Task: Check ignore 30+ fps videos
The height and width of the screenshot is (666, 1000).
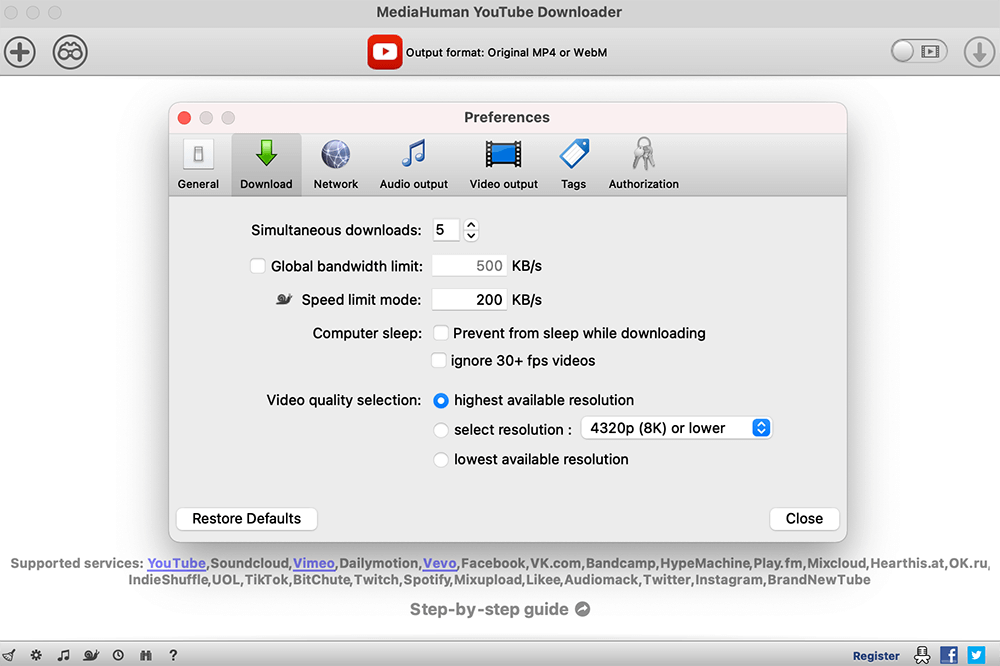Action: pyautogui.click(x=439, y=360)
